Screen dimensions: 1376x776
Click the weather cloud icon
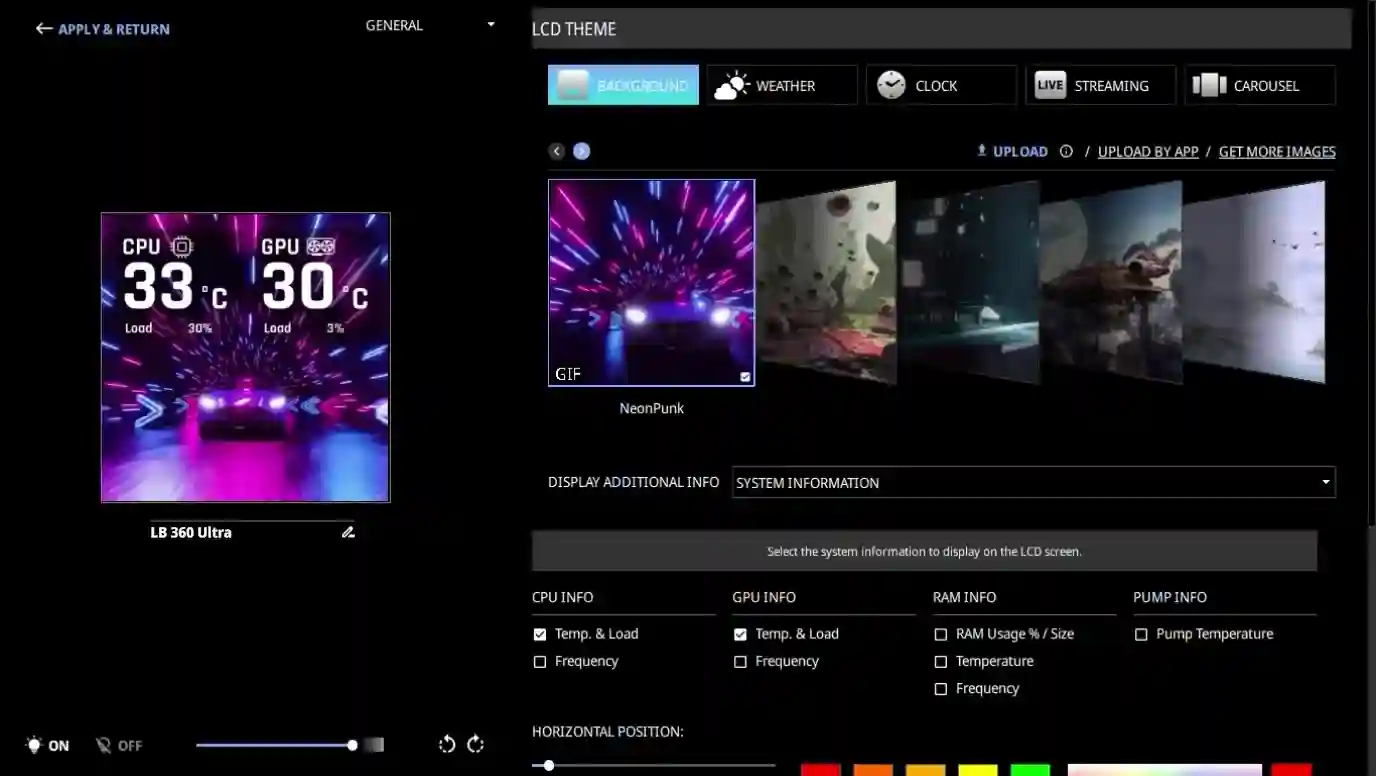tap(729, 84)
